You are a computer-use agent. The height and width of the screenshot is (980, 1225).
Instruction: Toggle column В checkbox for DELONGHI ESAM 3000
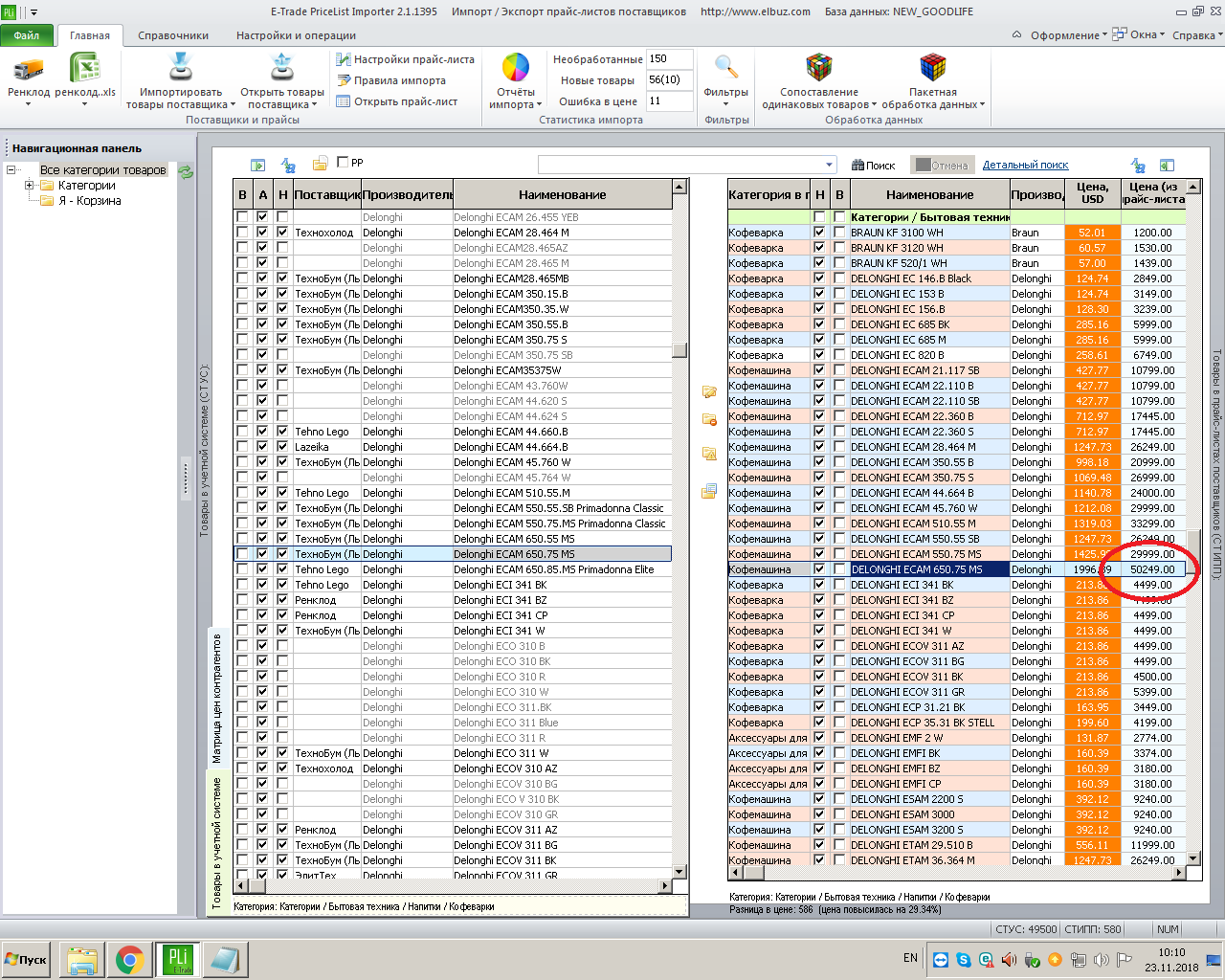[x=839, y=814]
